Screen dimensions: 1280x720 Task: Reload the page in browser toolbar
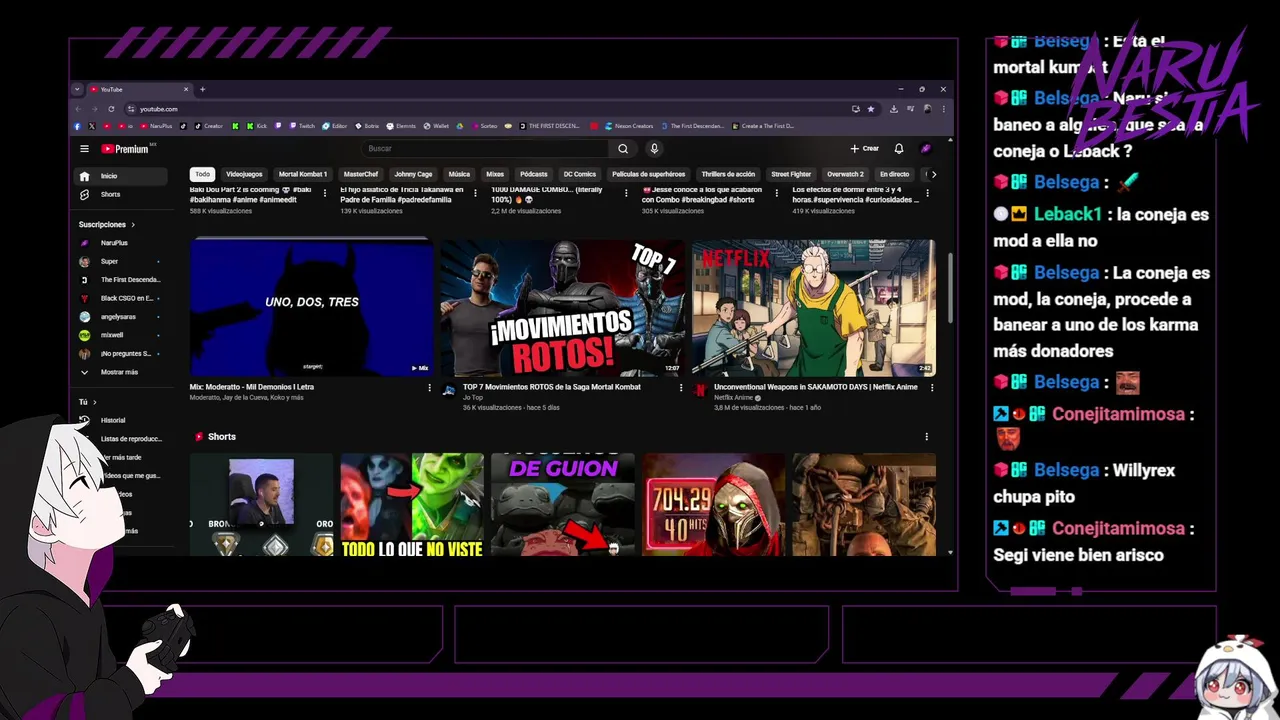111,109
